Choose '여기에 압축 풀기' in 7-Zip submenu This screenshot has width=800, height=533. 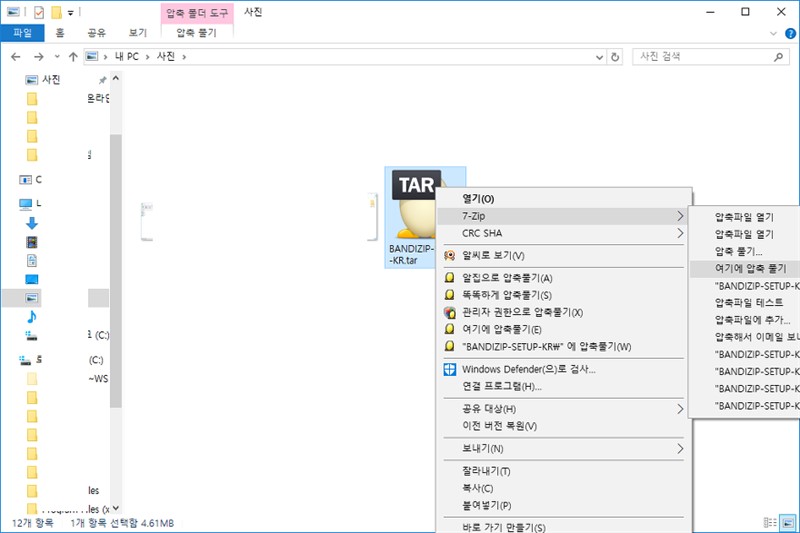pos(750,269)
